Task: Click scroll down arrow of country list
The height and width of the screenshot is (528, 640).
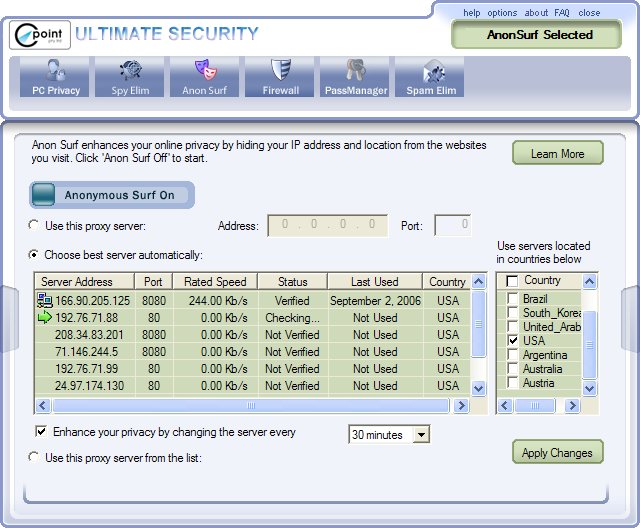Action: (589, 388)
